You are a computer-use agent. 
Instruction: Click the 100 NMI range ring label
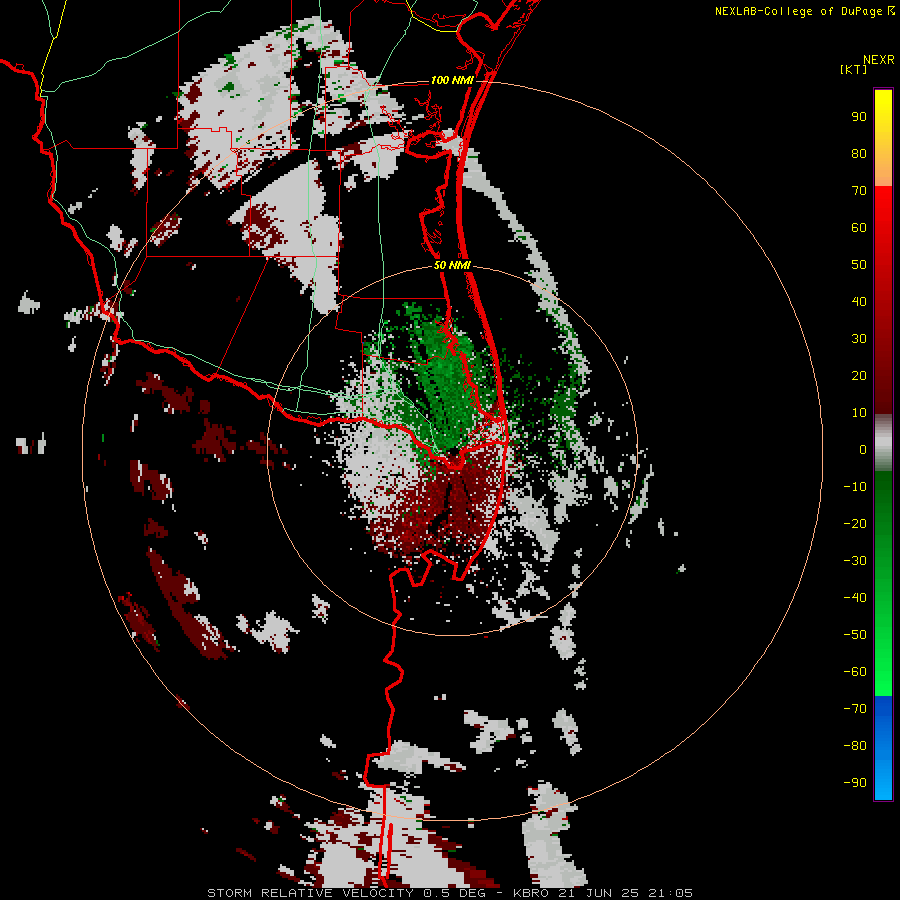[452, 80]
